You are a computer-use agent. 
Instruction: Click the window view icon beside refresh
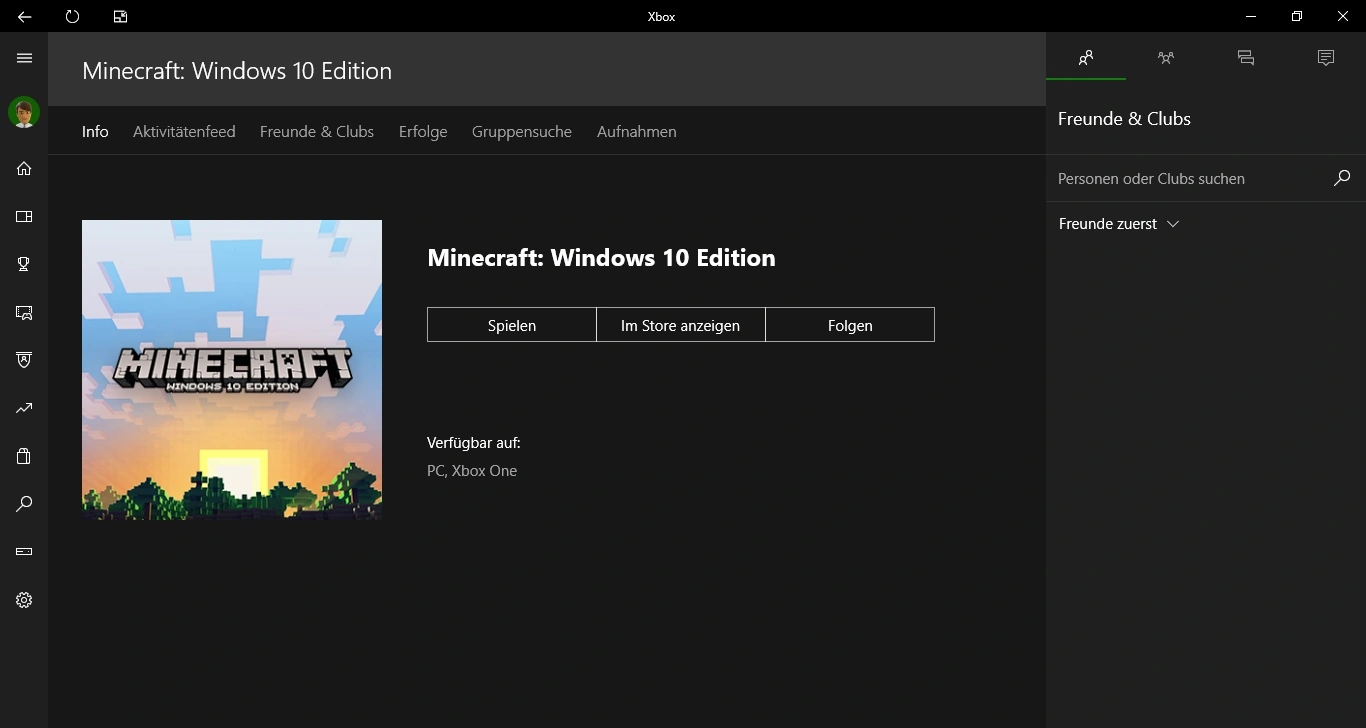120,16
